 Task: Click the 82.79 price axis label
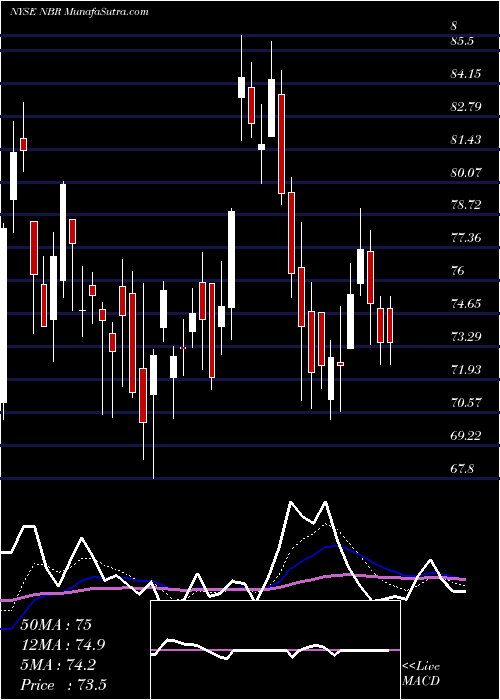[x=467, y=107]
